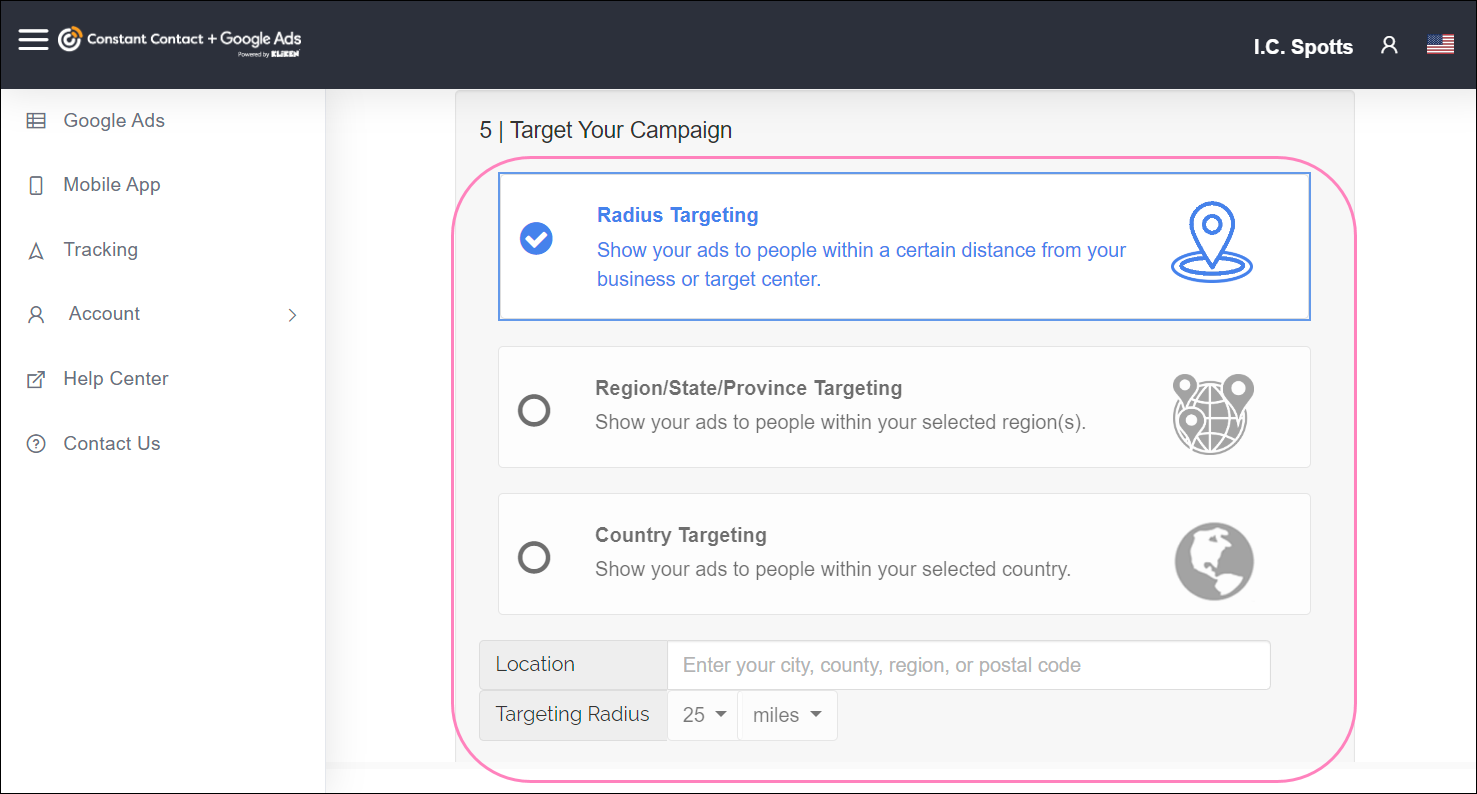Click the Constant Contact logo icon
Viewport: 1477px width, 794px height.
tap(70, 39)
